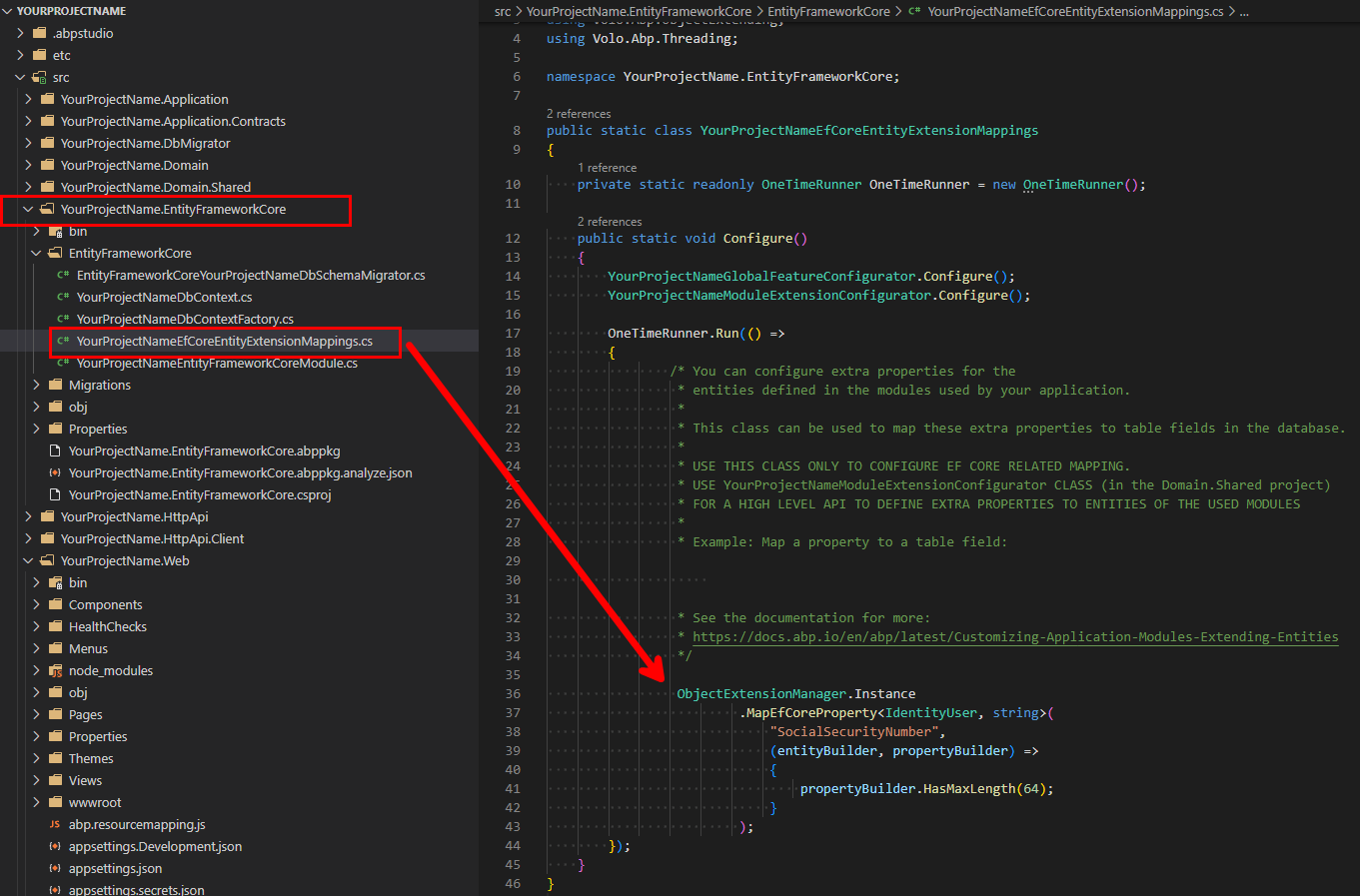Screen dimensions: 1360x896
Task: Click the src folder icon
Action: pos(40,78)
